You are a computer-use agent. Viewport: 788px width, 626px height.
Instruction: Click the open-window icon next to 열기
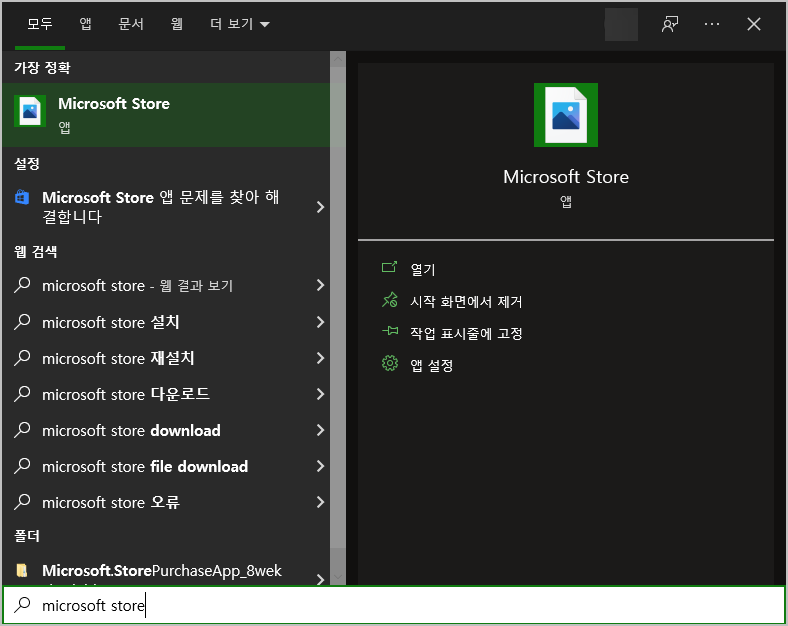tap(389, 267)
